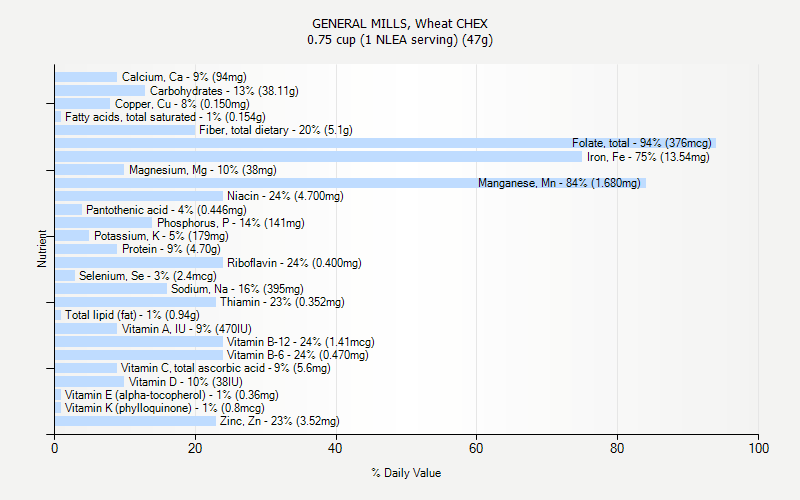Click the Calcium, Ca - 9% label
Screen dimensions: 800x500
coord(184,77)
